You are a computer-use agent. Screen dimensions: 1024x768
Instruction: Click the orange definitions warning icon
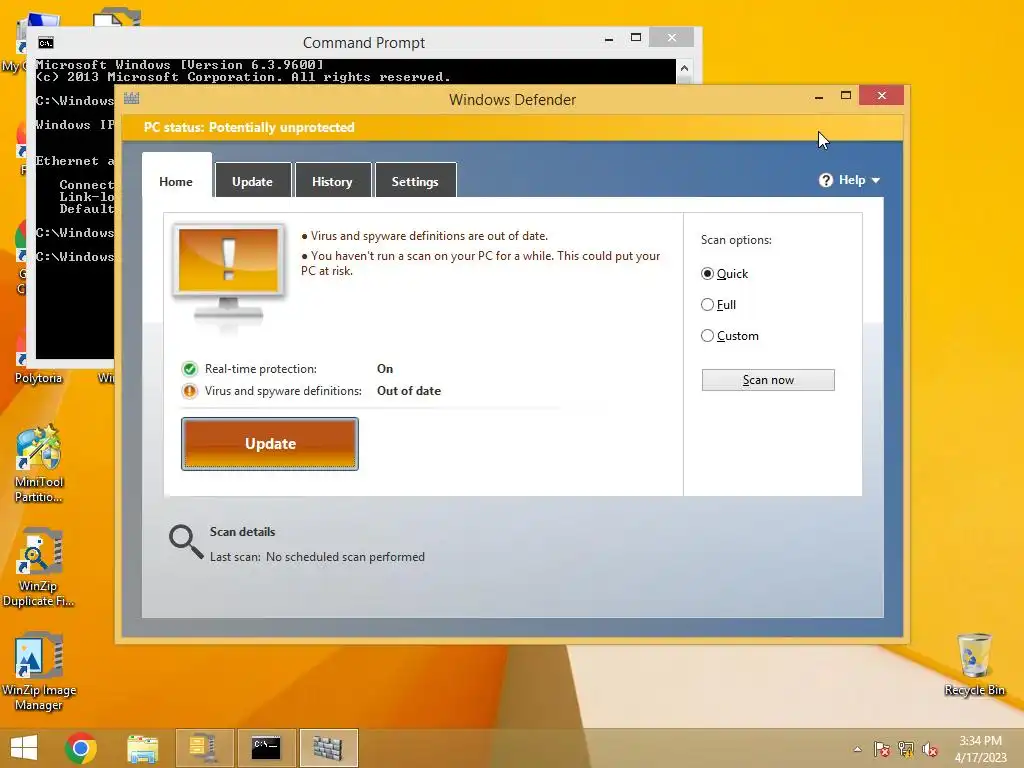[x=189, y=391]
